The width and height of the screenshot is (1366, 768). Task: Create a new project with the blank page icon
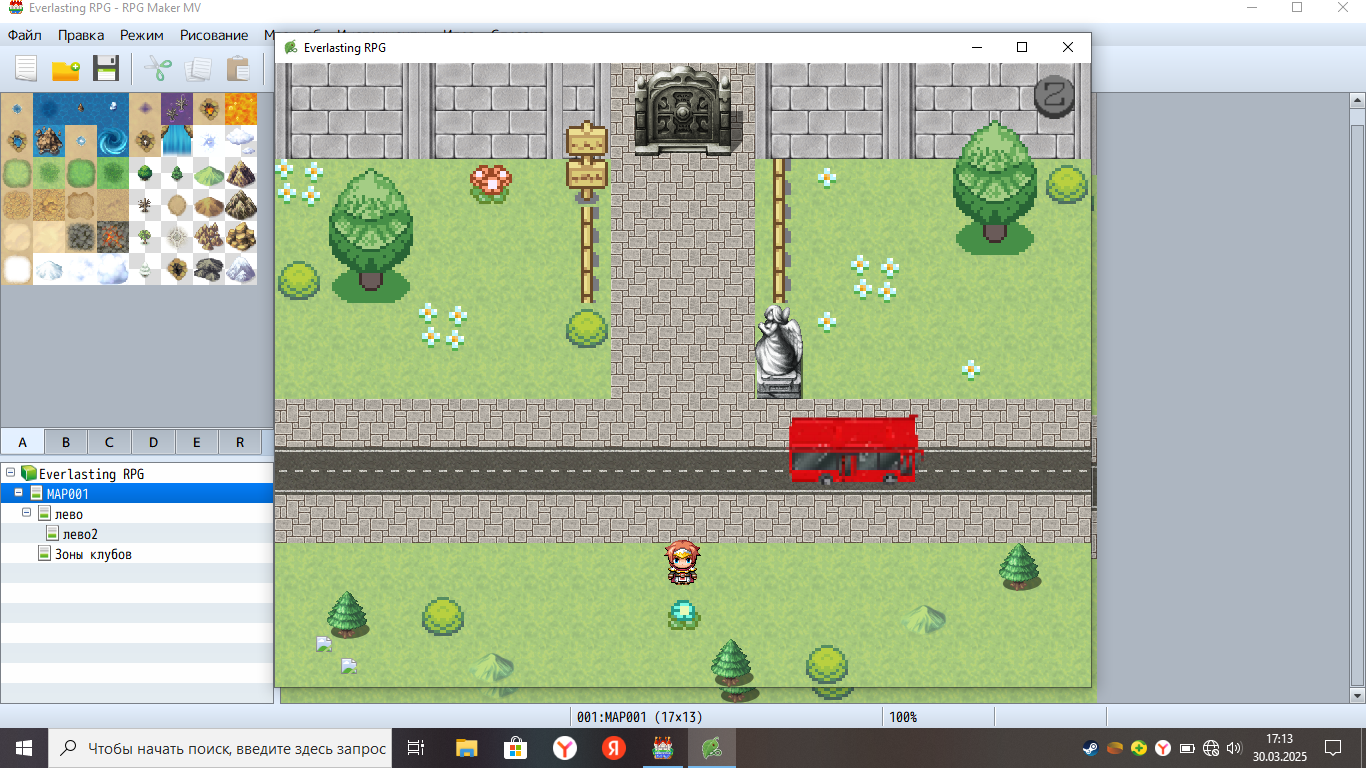[26, 69]
